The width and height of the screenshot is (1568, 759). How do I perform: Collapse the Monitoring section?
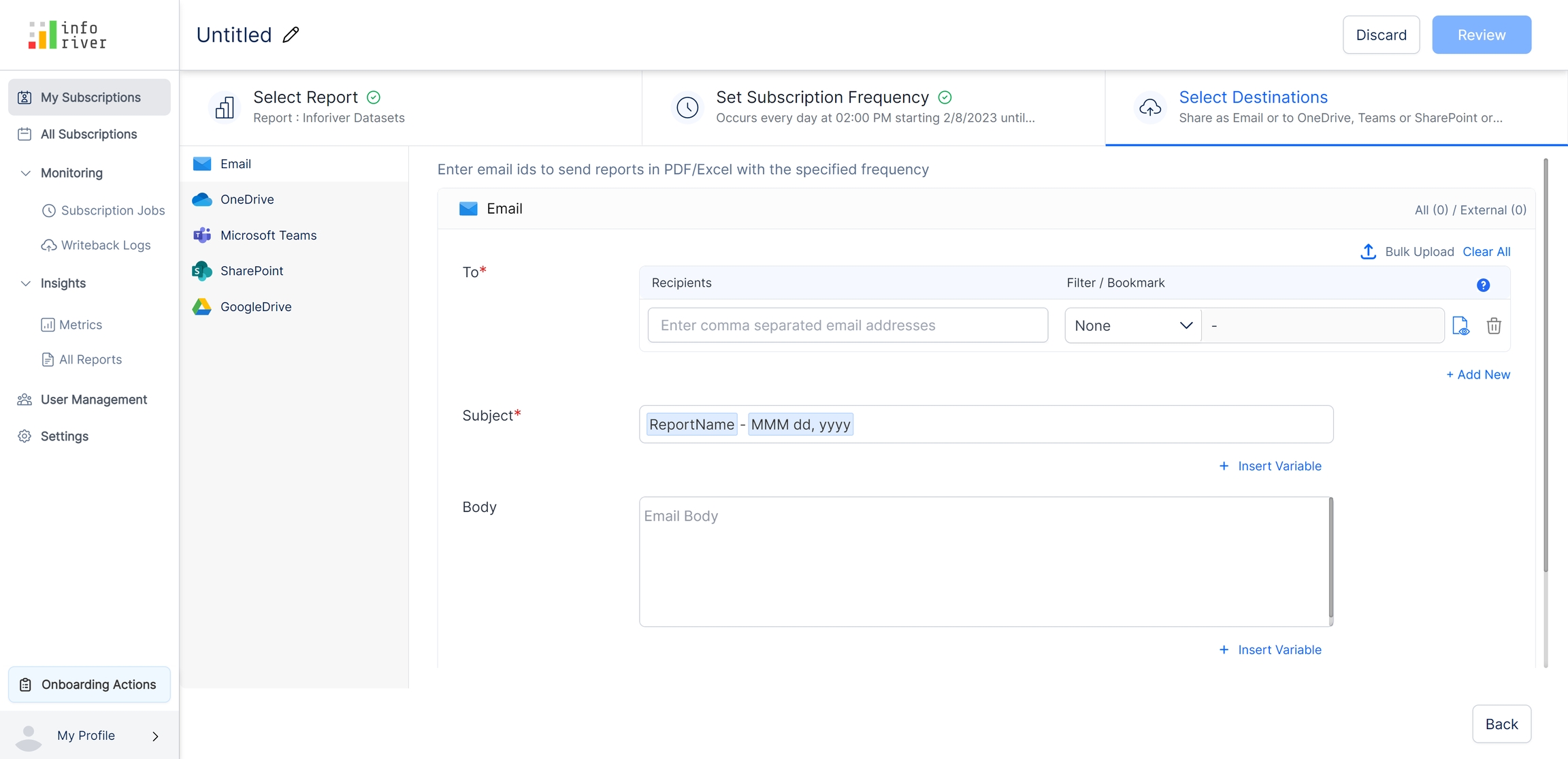click(26, 173)
